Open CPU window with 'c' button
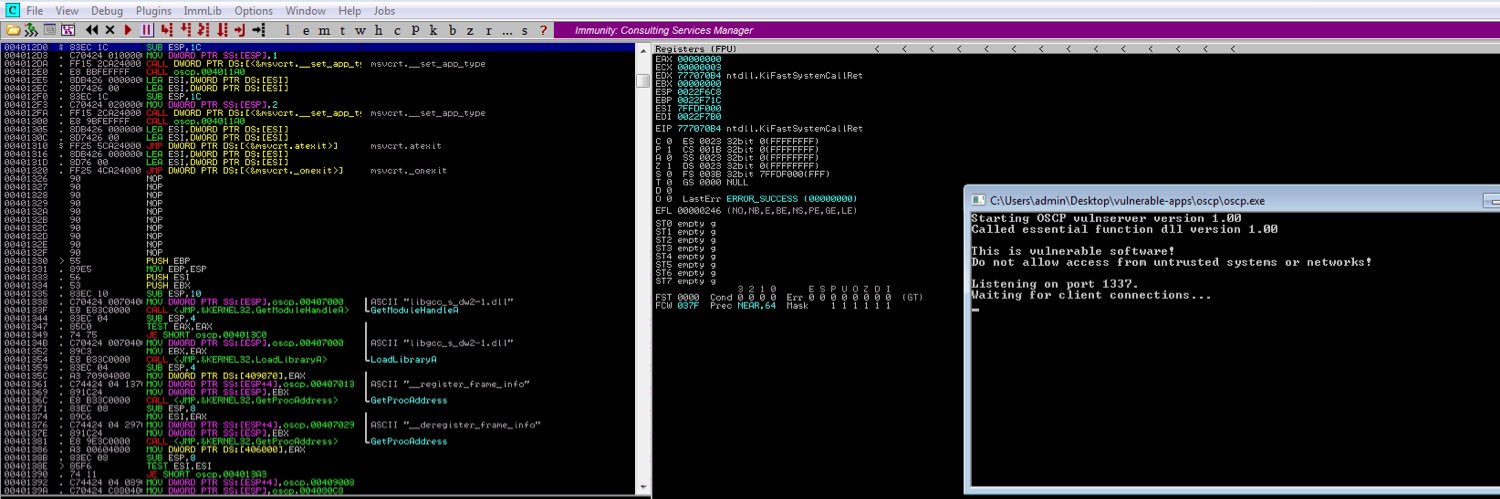 (396, 30)
